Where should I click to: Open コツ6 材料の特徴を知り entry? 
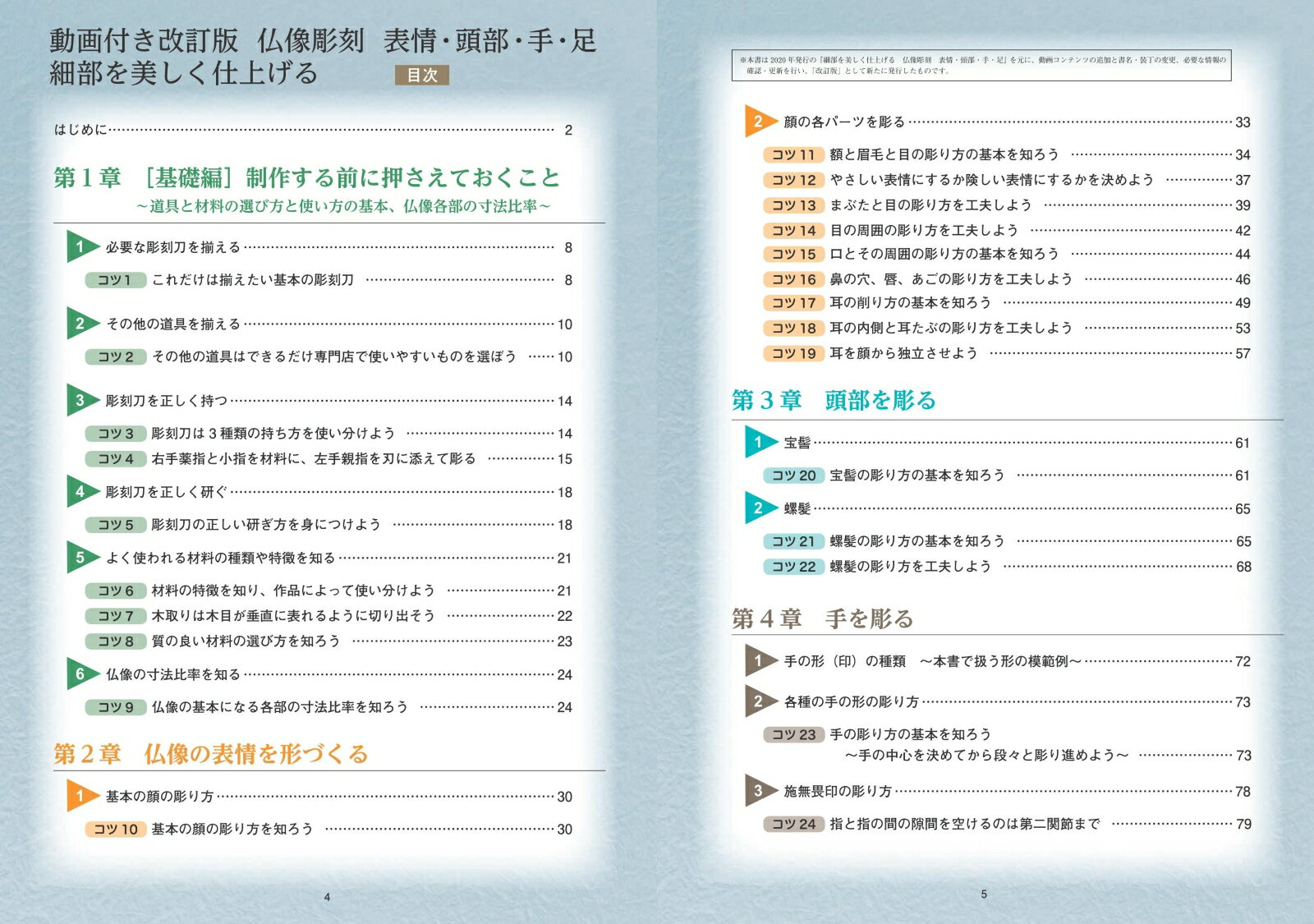click(x=328, y=591)
